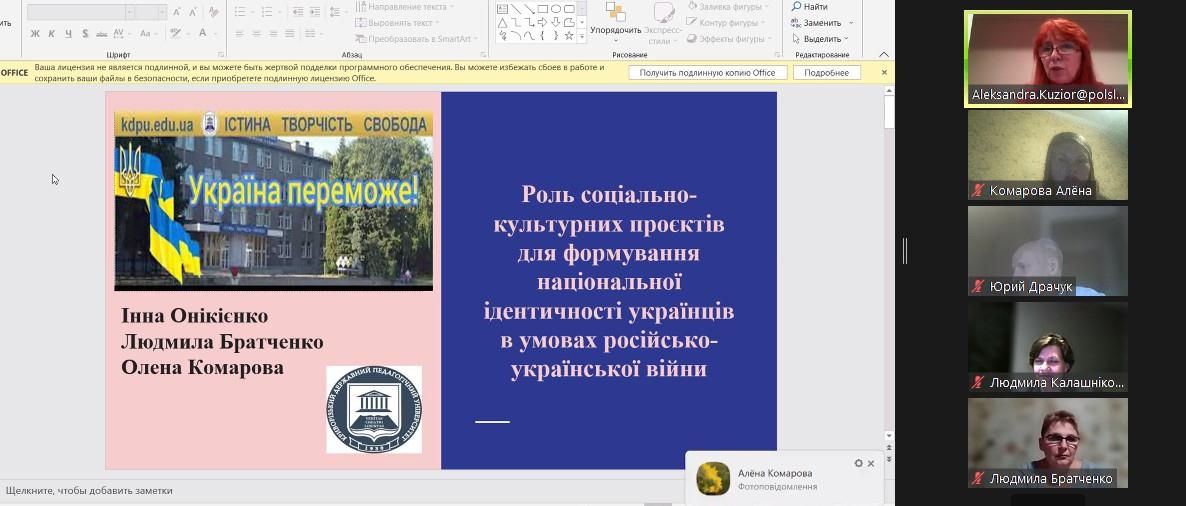Click the increase font size icon
Viewport: 1186px width, 506px height.
coord(177,12)
